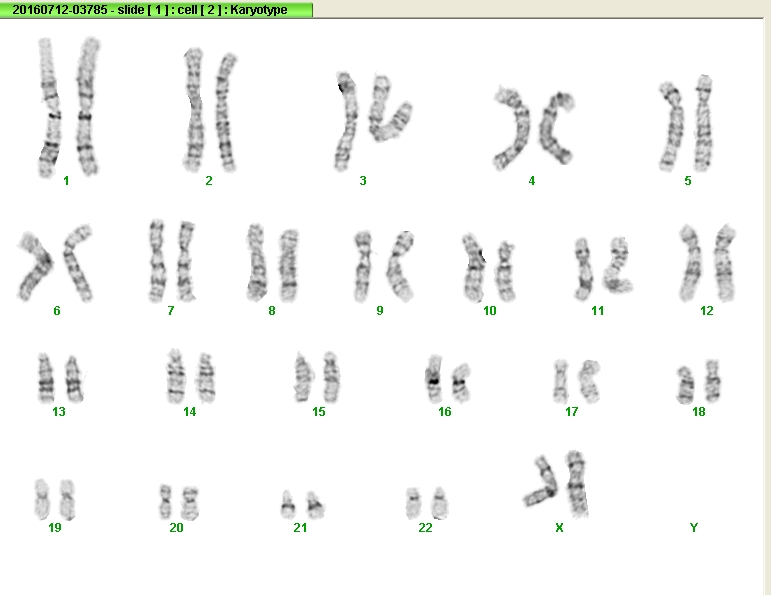The height and width of the screenshot is (595, 771).
Task: Click the label number 18
Action: 699,412
